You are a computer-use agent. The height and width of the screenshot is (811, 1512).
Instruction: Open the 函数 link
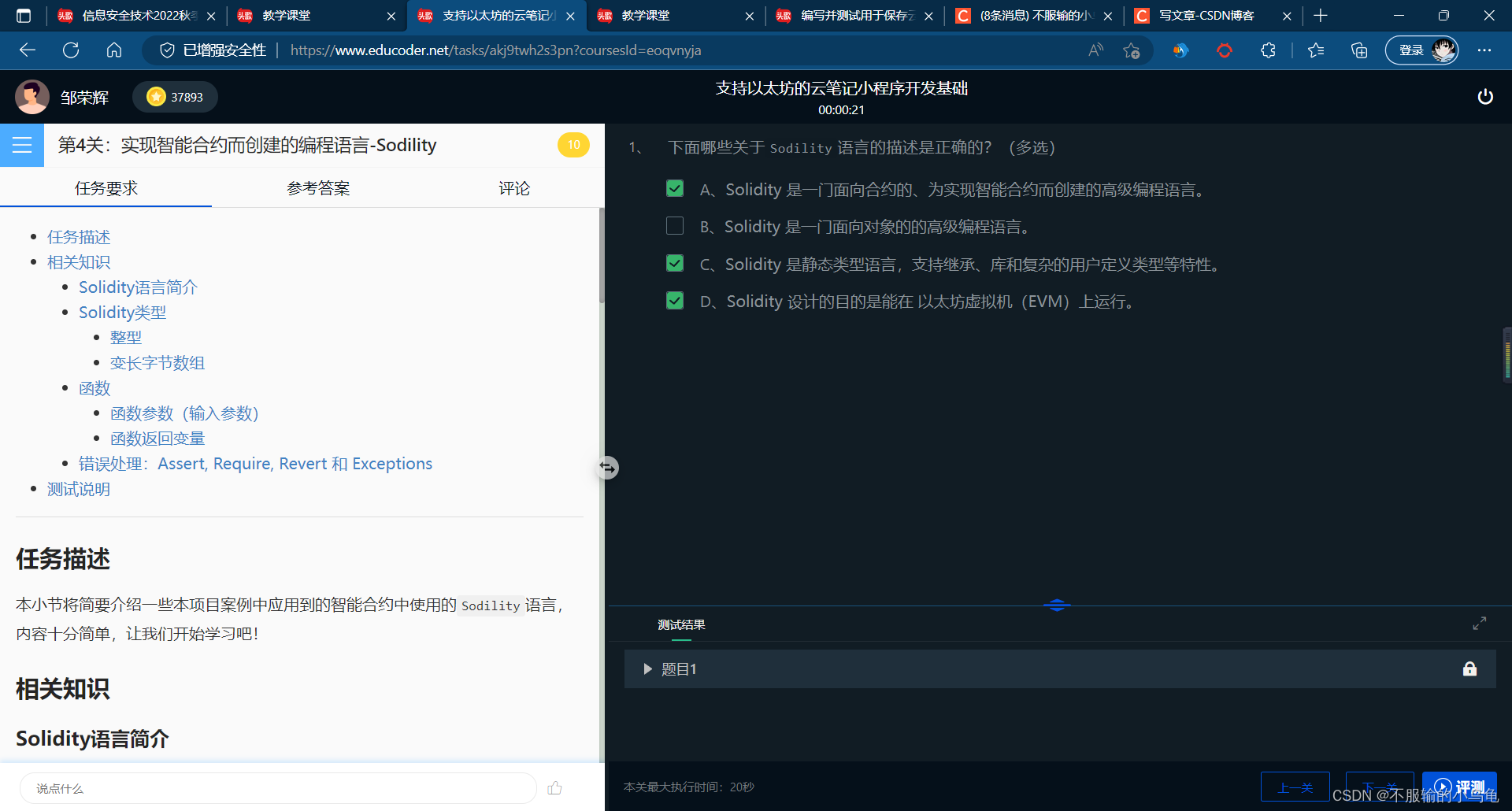point(94,388)
